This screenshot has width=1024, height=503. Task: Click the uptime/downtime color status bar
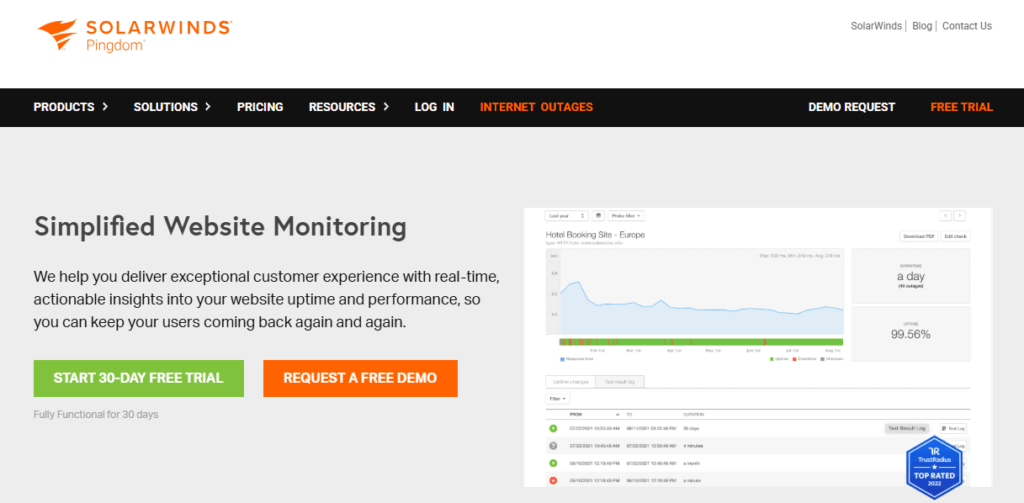tap(701, 342)
